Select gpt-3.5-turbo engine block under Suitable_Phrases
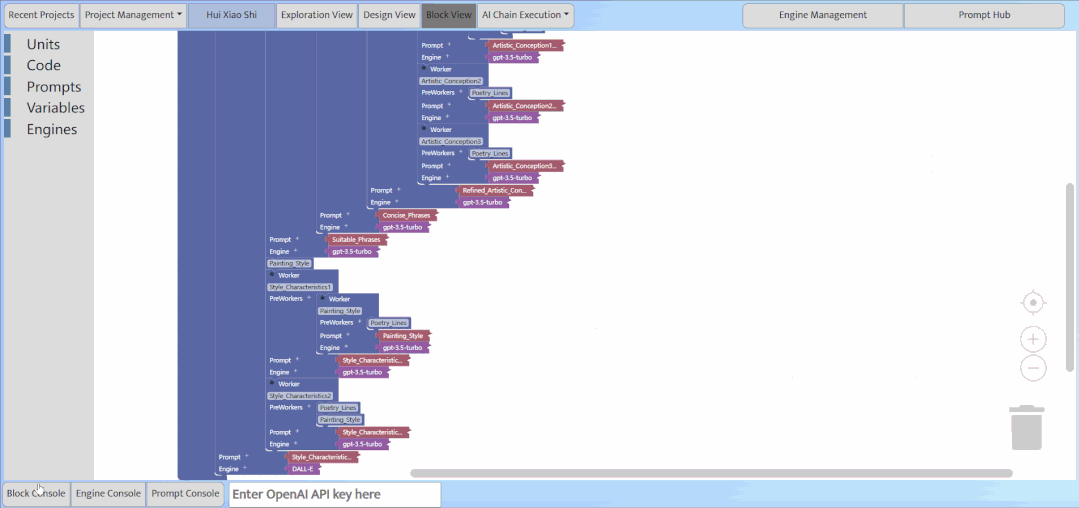Image resolution: width=1079 pixels, height=508 pixels. (352, 251)
